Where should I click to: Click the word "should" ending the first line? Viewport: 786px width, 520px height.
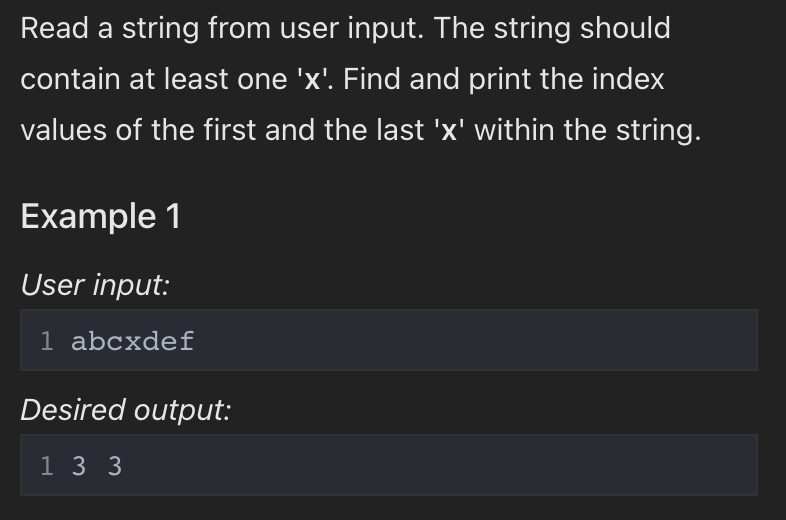[625, 28]
